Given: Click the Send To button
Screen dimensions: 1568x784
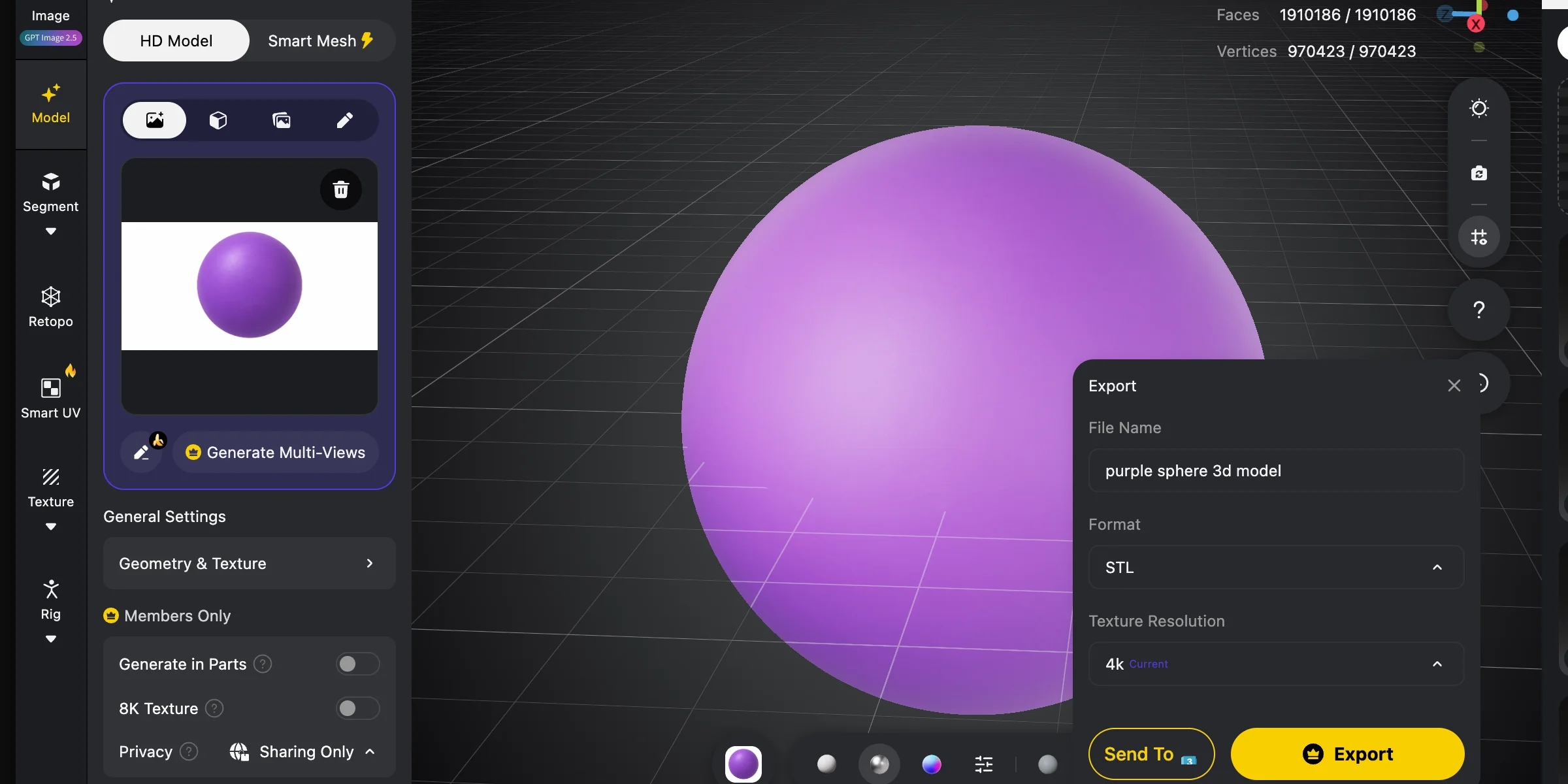Looking at the screenshot, I should pyautogui.click(x=1151, y=754).
